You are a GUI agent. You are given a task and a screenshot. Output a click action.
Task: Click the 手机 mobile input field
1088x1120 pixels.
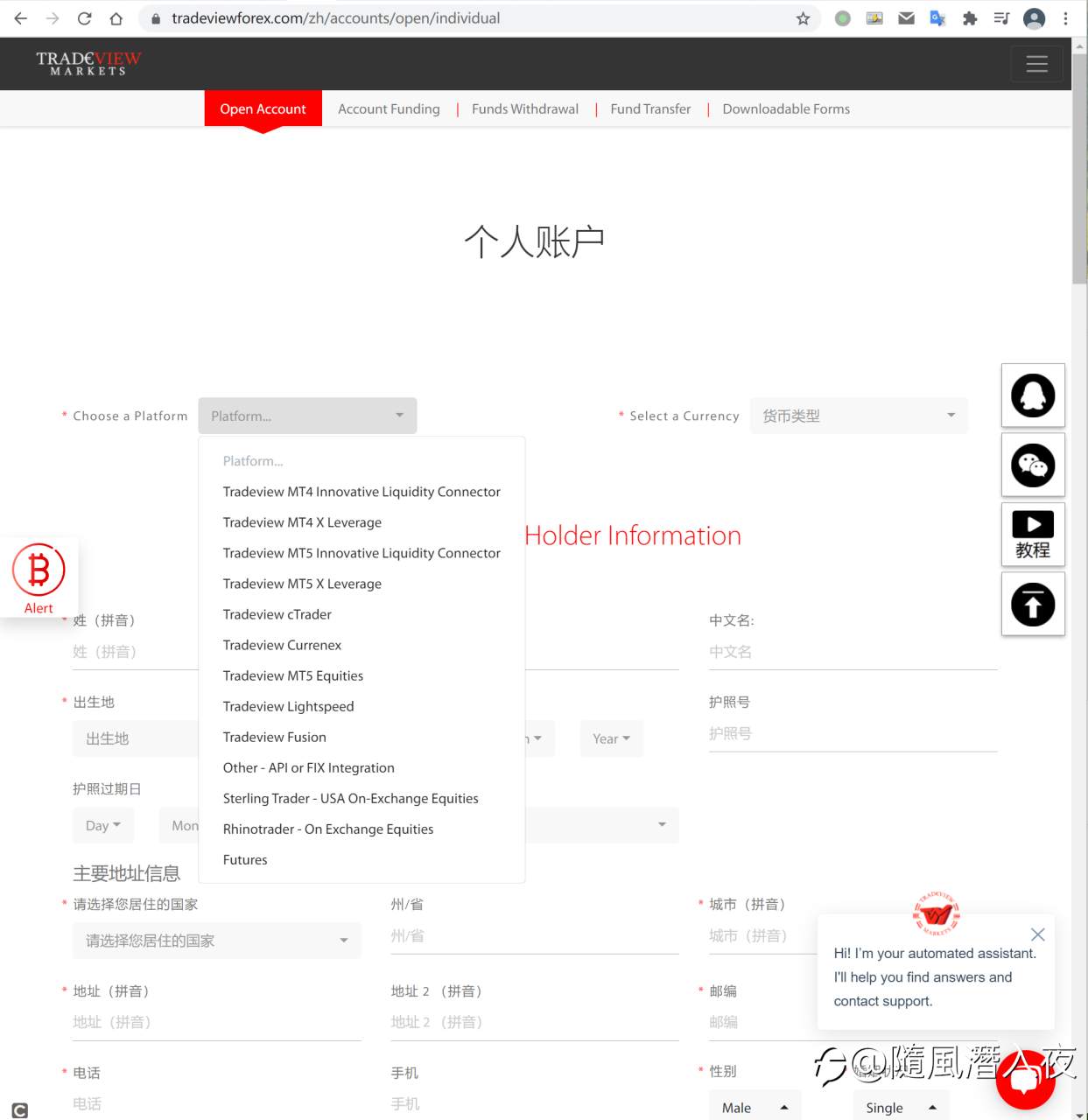pyautogui.click(x=535, y=1104)
